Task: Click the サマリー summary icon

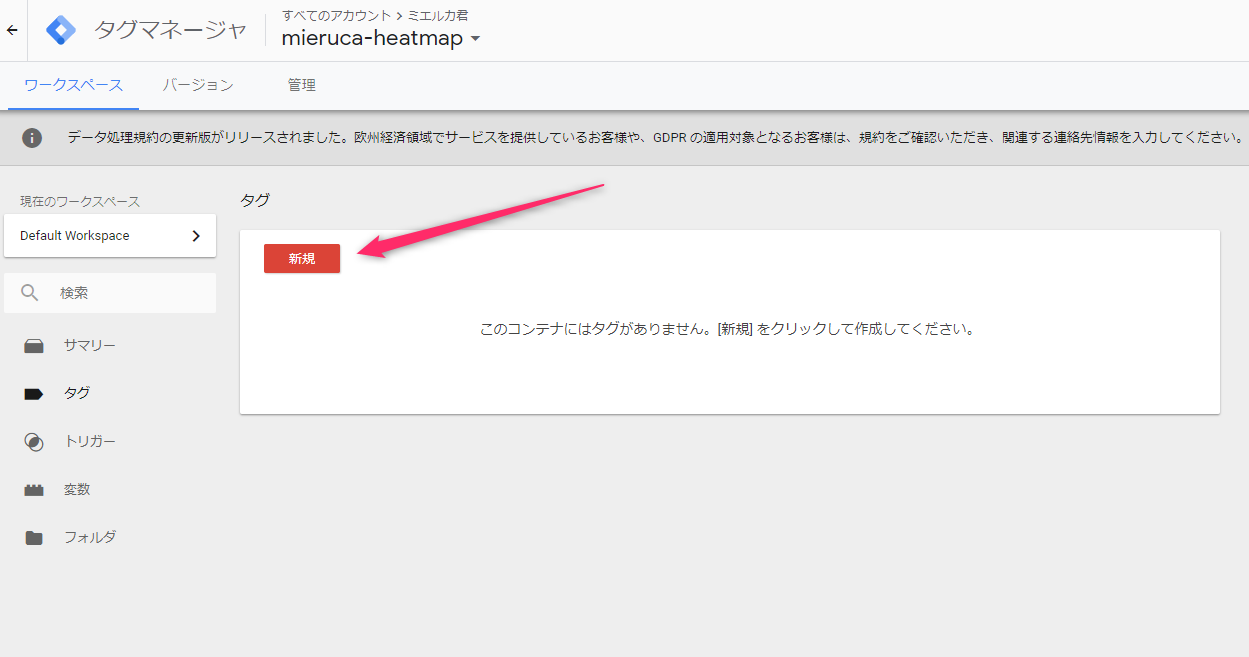Action: (34, 346)
